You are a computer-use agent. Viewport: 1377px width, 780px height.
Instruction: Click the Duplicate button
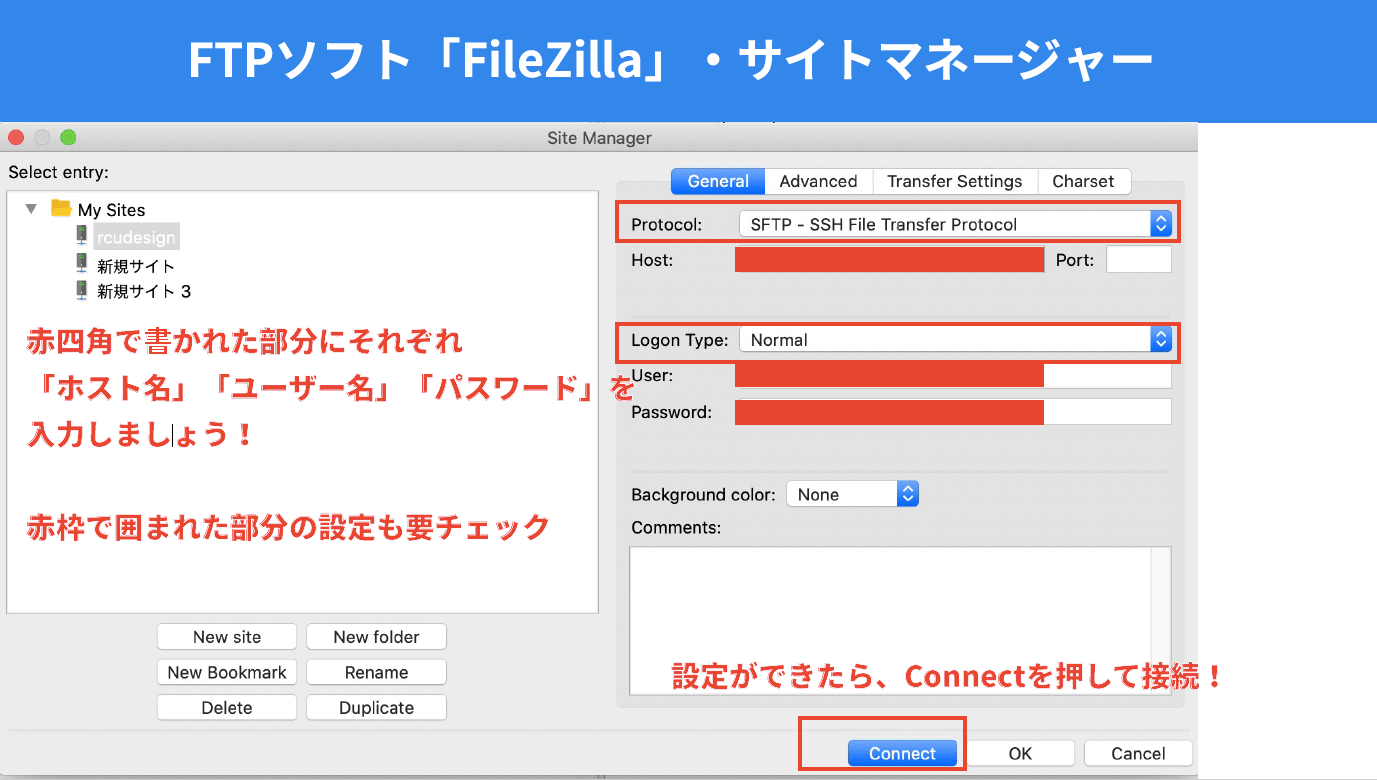376,707
